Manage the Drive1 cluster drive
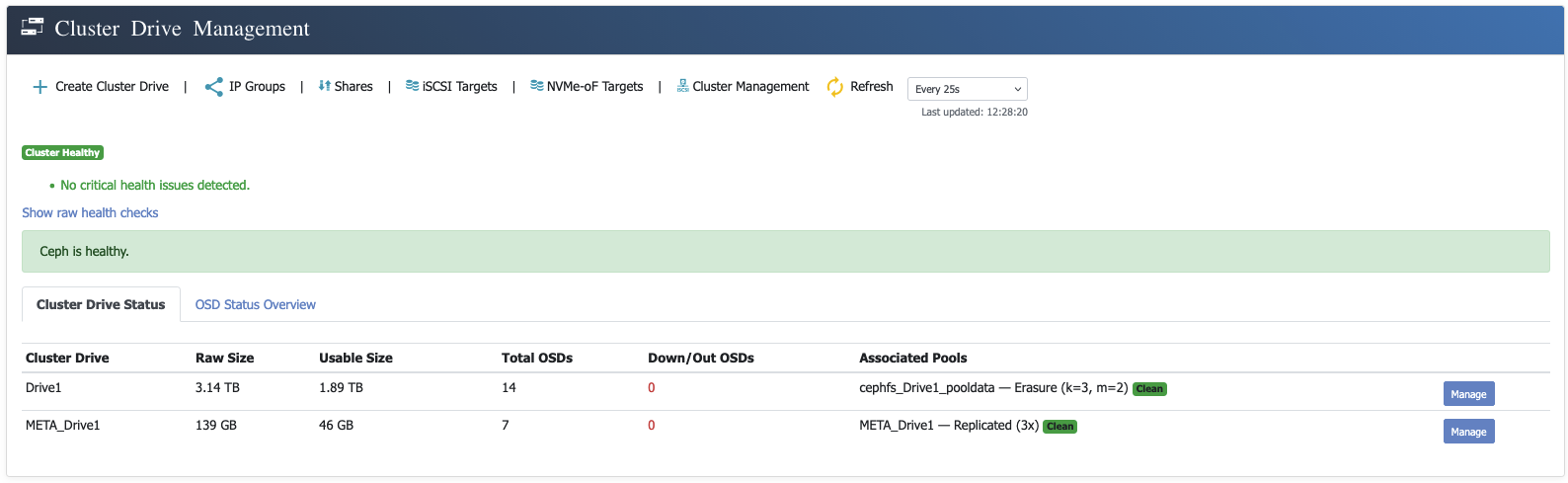Screen dimensions: 1568x483 (1468, 394)
